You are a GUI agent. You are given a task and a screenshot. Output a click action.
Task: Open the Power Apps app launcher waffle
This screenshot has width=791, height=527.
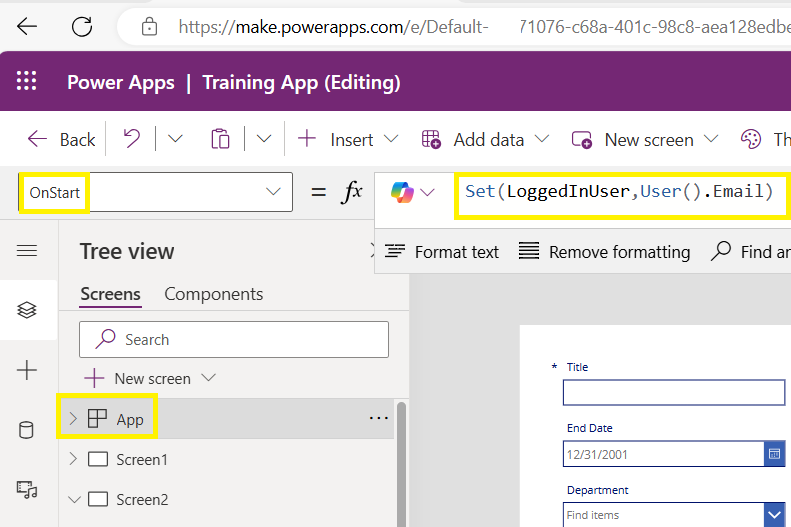tap(26, 81)
